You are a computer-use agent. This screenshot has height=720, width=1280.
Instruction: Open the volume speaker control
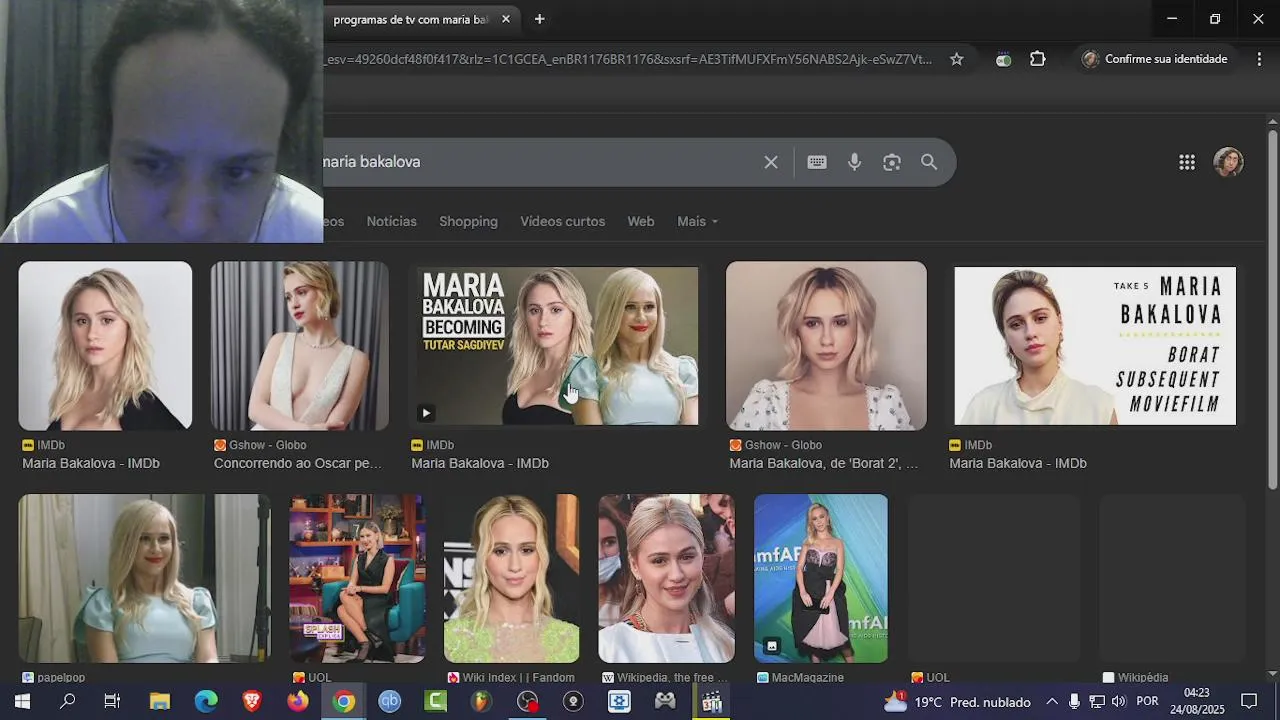click(1118, 702)
